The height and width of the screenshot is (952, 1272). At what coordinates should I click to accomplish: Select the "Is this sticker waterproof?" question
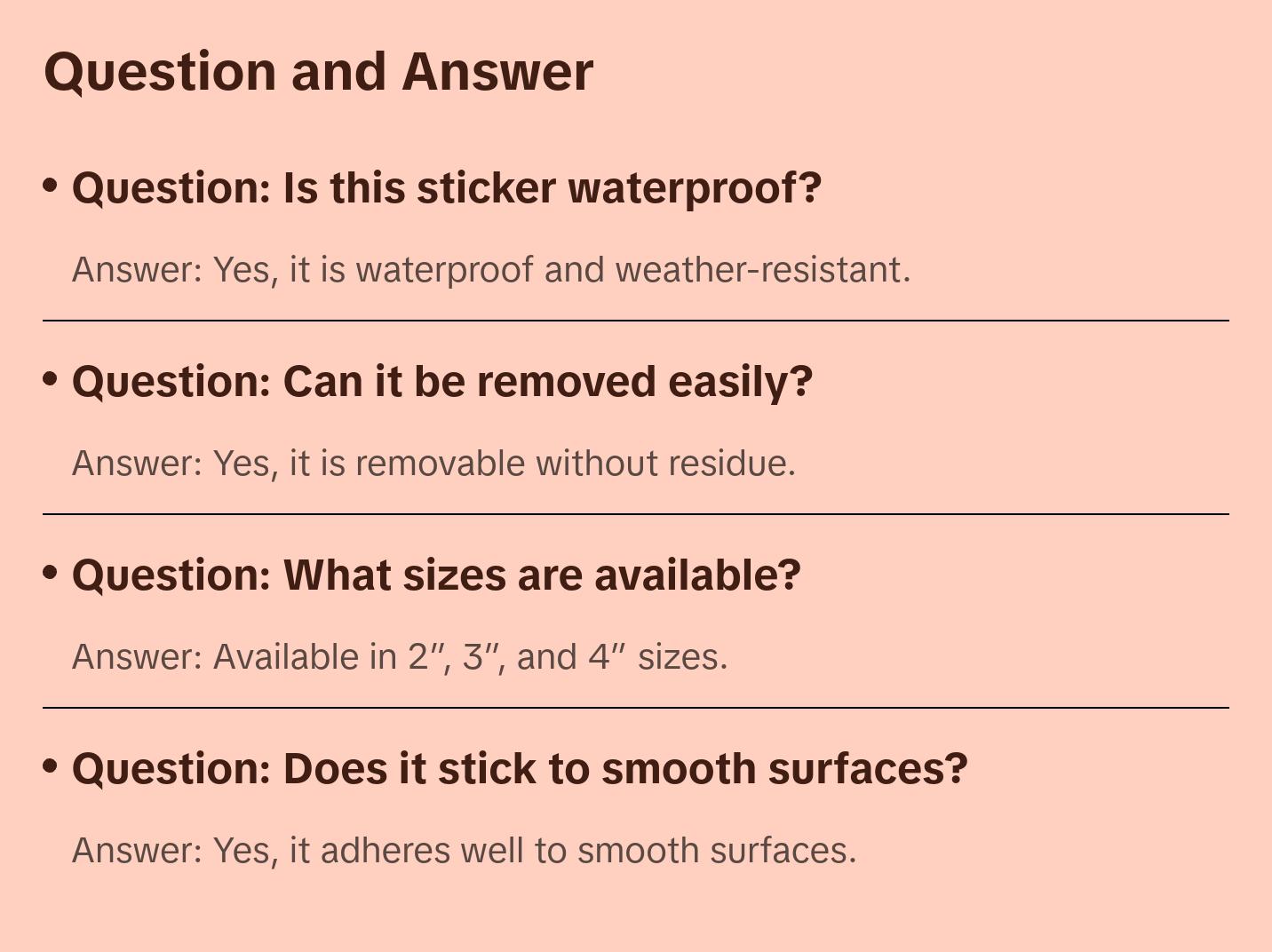[446, 188]
